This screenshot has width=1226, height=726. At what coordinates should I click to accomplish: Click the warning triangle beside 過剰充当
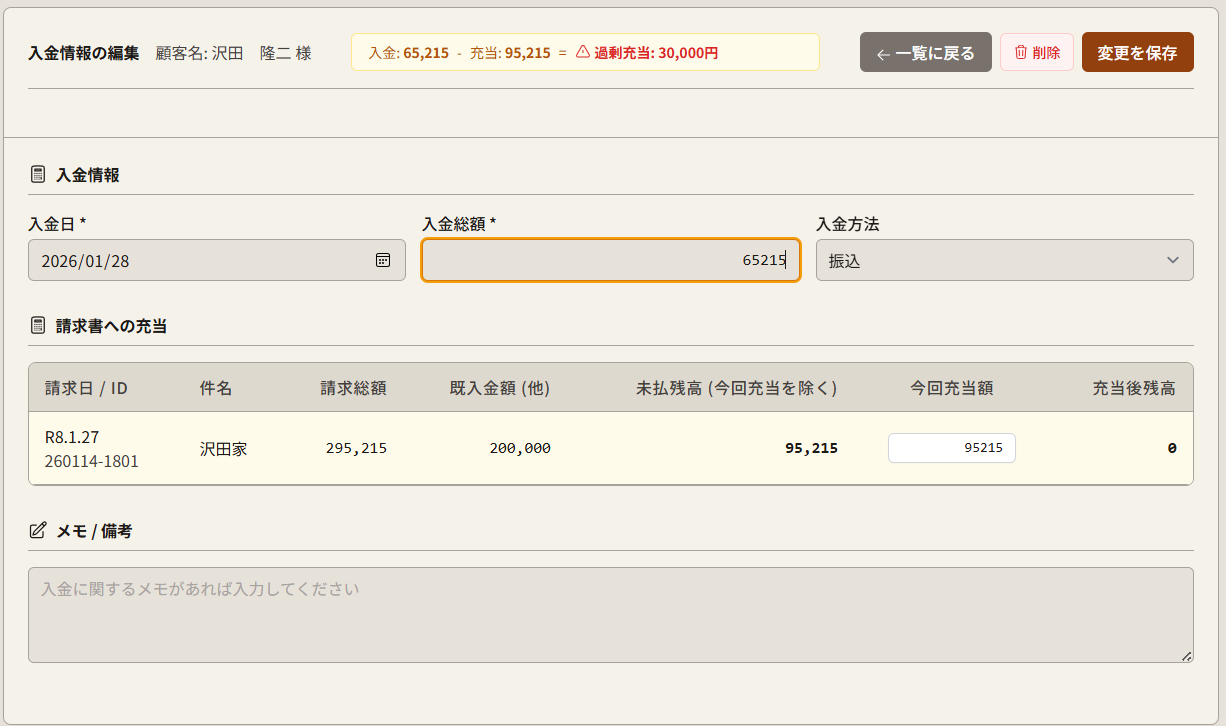pyautogui.click(x=583, y=52)
